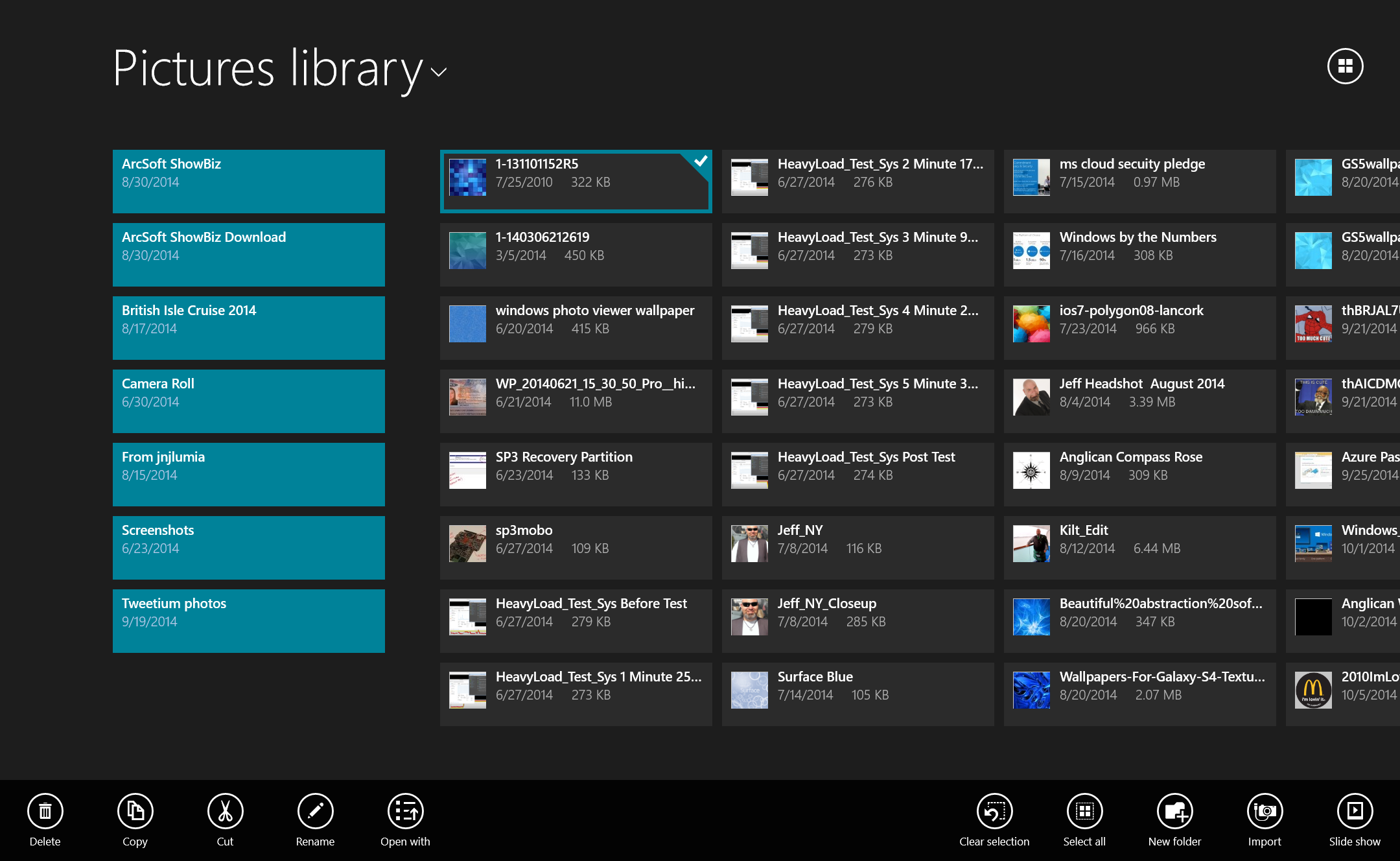Open the ArcSoft ShowBiz Download folder
Viewport: 1400px width, 861px height.
(x=249, y=255)
